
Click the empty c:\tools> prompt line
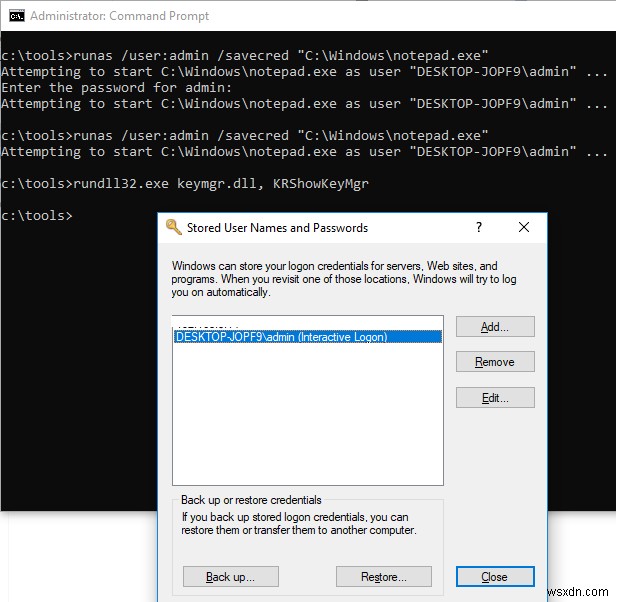pyautogui.click(x=37, y=216)
